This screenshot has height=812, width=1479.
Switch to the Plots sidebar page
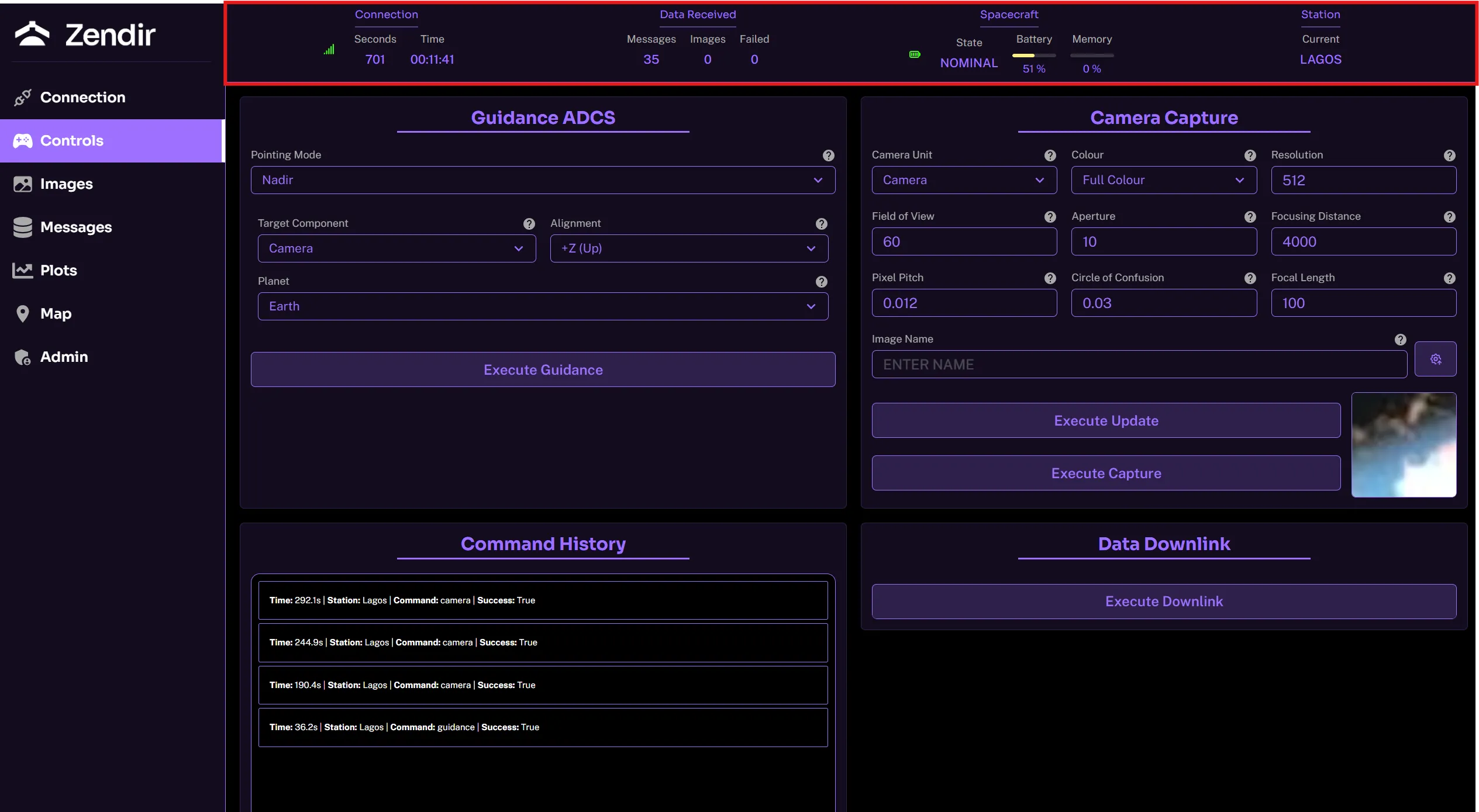tap(58, 271)
